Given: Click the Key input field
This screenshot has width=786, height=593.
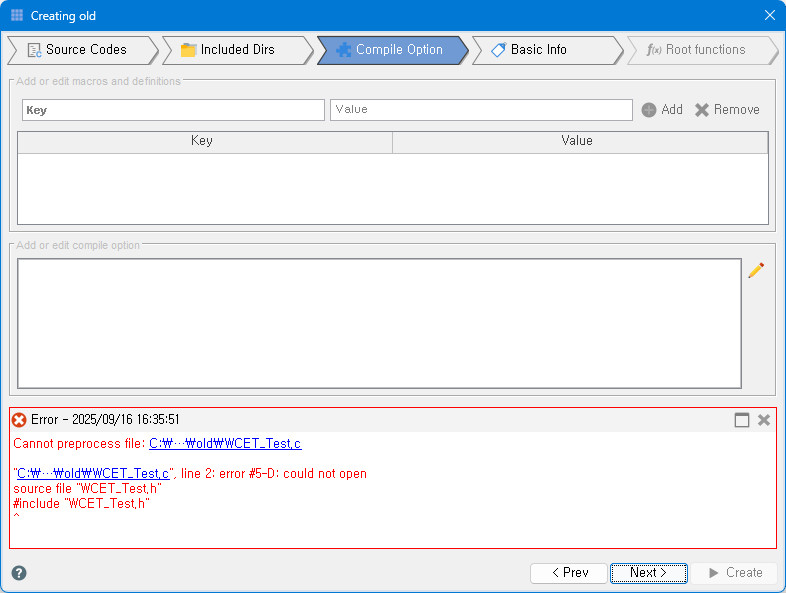Looking at the screenshot, I should tap(172, 110).
